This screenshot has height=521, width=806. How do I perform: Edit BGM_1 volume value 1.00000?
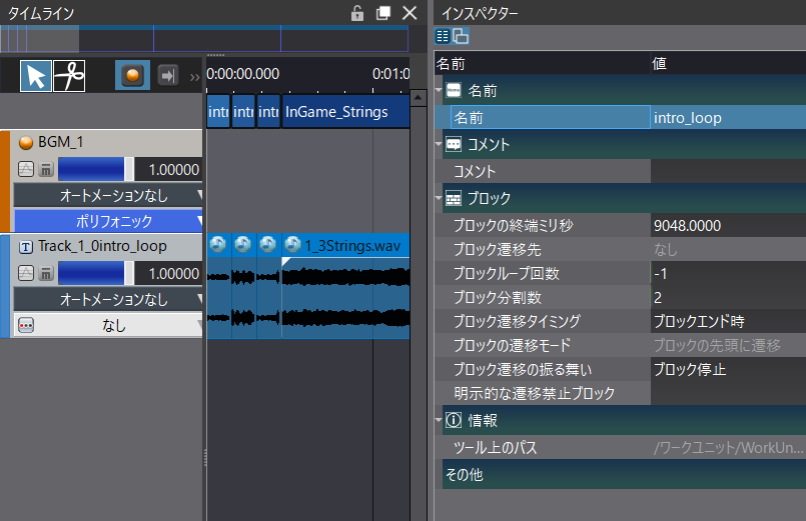(x=168, y=170)
